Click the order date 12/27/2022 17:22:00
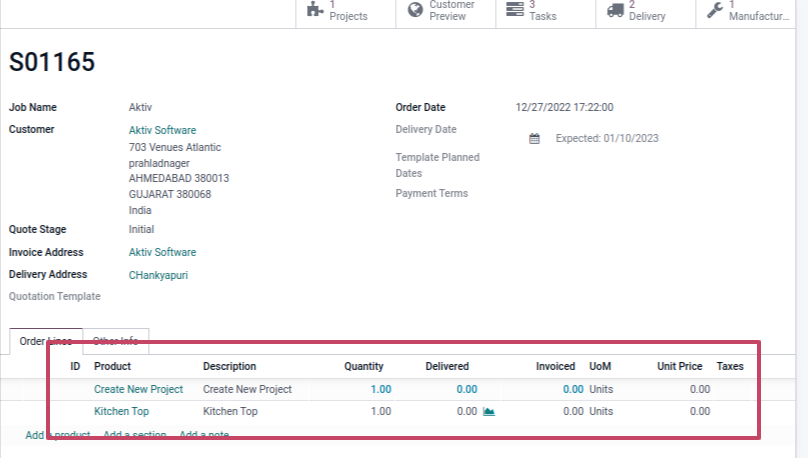The image size is (808, 458). [564, 107]
